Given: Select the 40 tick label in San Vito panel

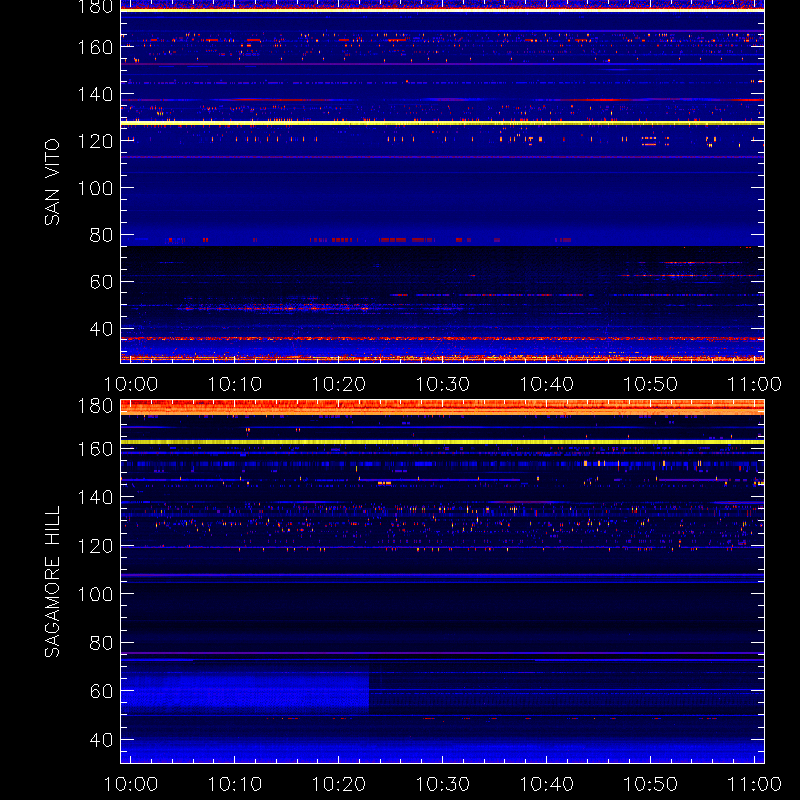Looking at the screenshot, I should [101, 329].
